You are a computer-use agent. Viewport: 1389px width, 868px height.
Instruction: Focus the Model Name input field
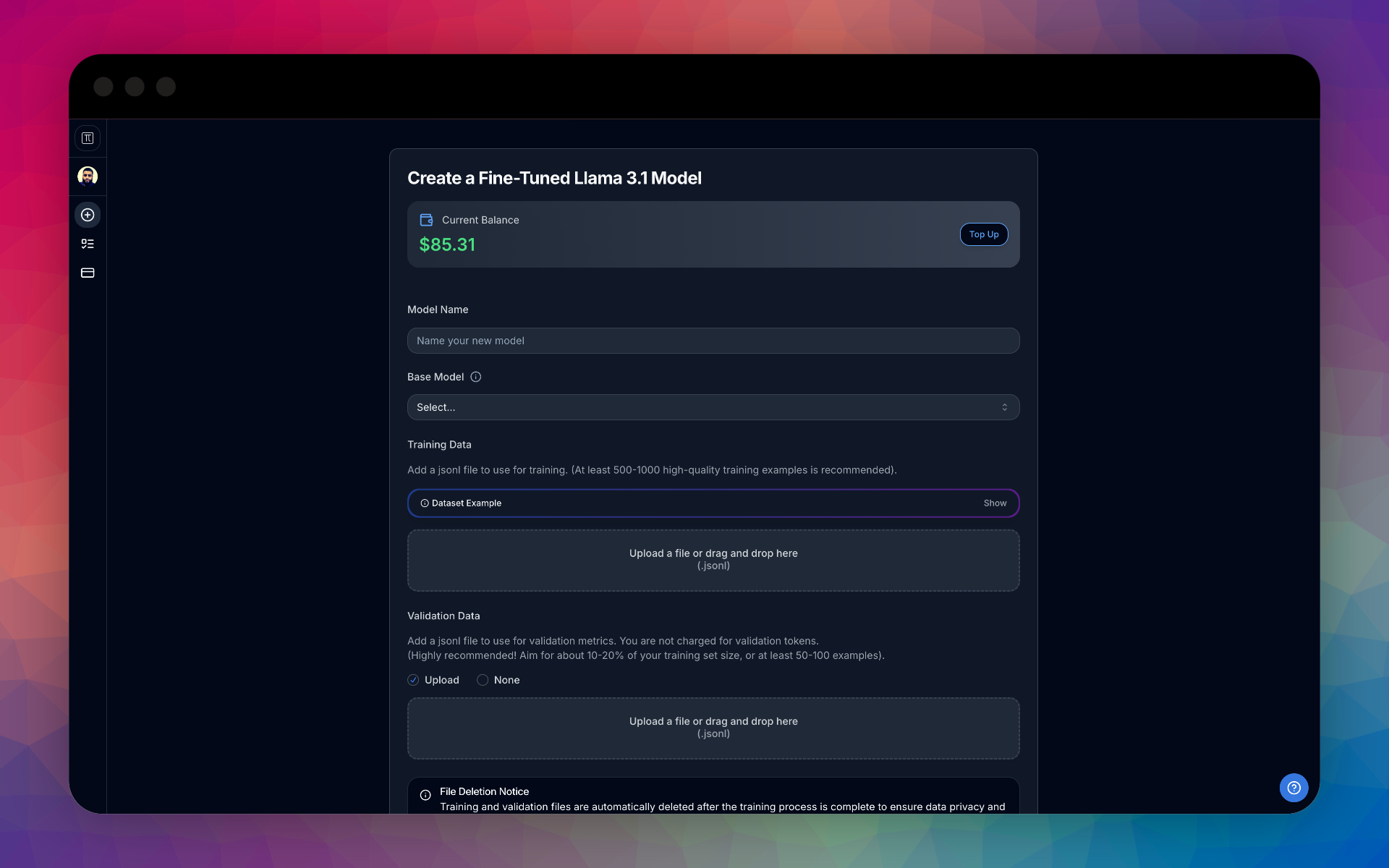713,341
